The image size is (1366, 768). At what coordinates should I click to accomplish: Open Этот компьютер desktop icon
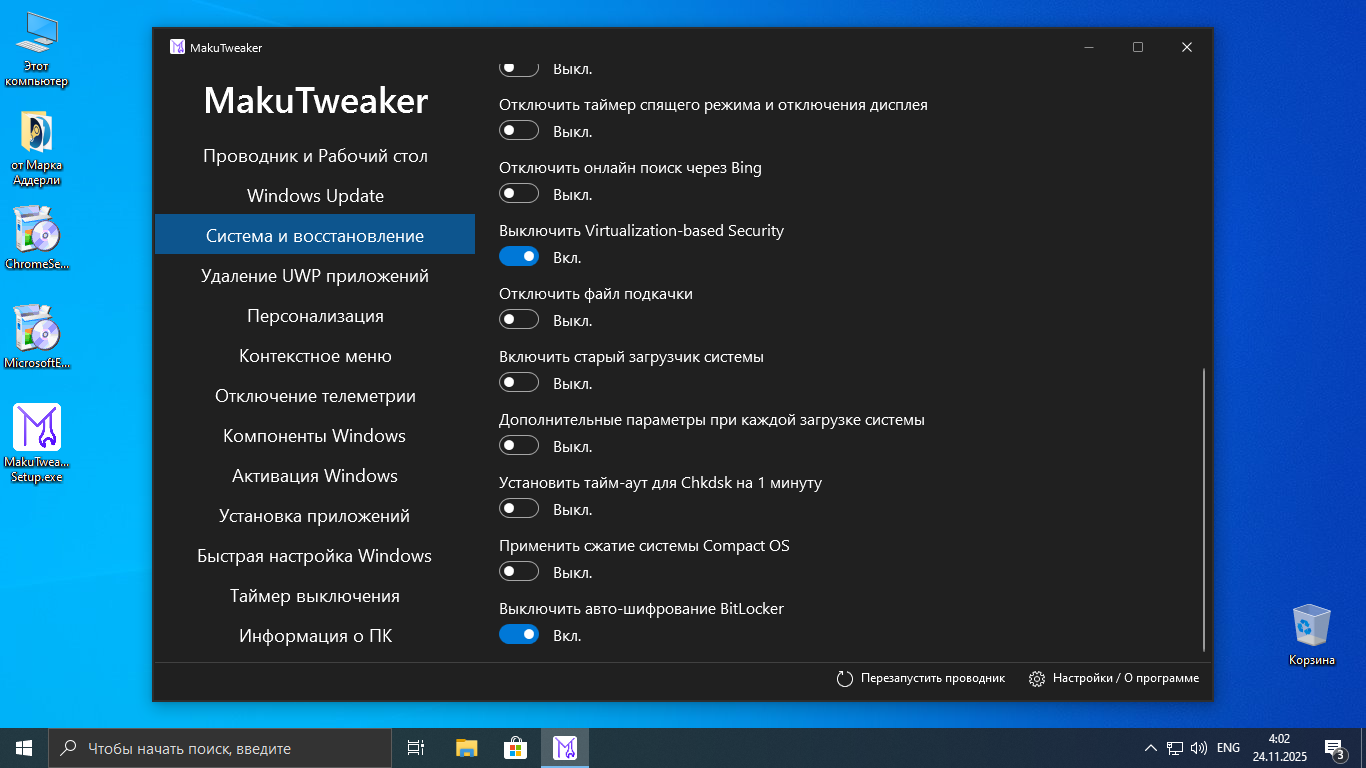pyautogui.click(x=37, y=35)
